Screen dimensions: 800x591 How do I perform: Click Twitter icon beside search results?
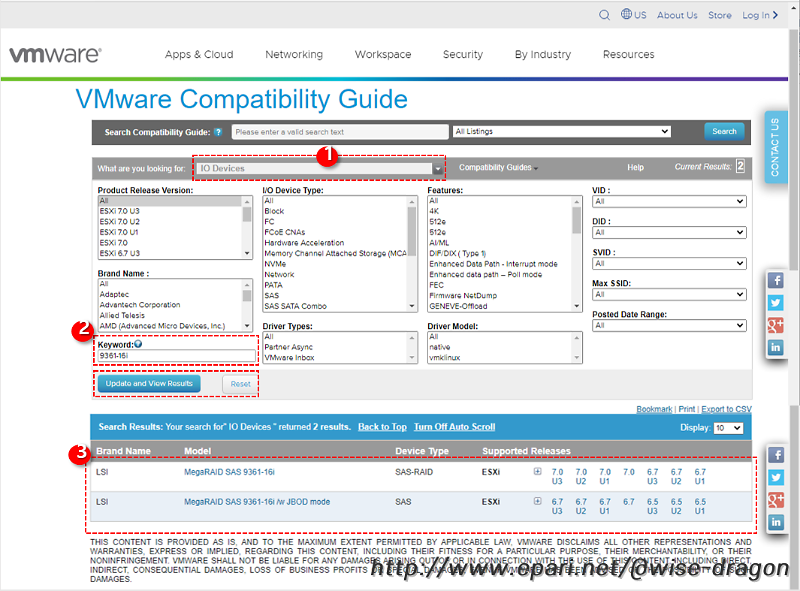[x=776, y=477]
